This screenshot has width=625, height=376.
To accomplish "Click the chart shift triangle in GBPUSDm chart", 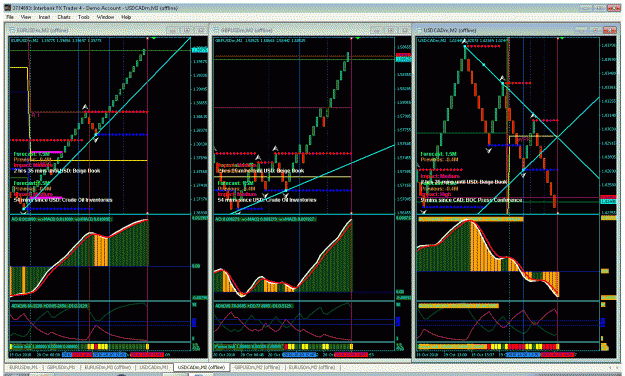I will (x=358, y=38).
